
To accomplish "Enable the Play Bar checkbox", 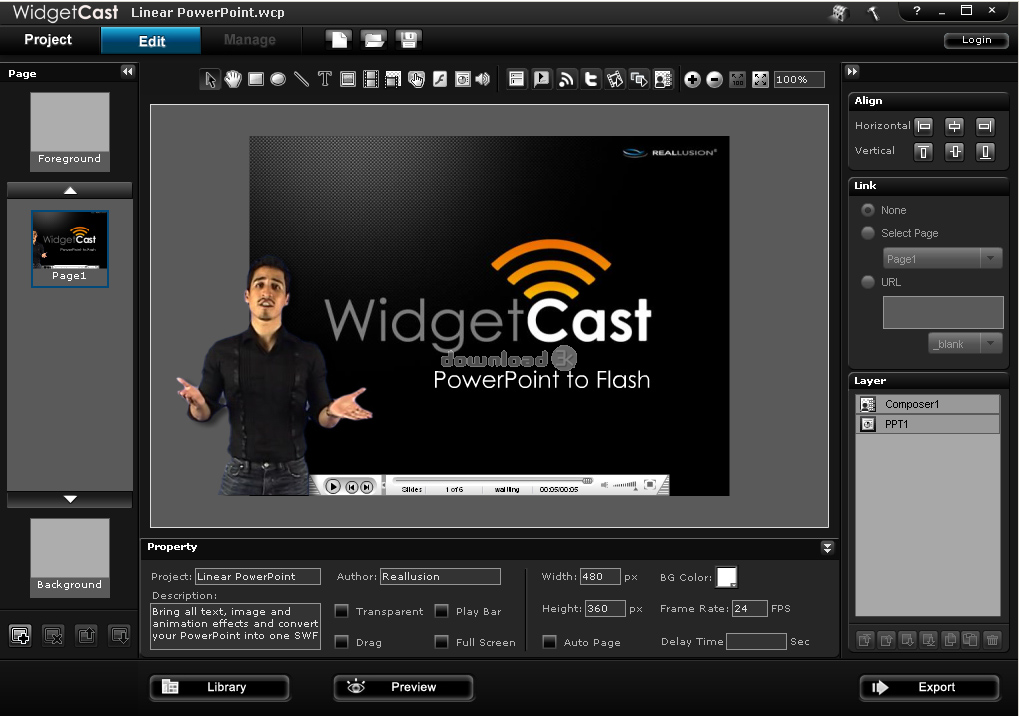I will 442,611.
